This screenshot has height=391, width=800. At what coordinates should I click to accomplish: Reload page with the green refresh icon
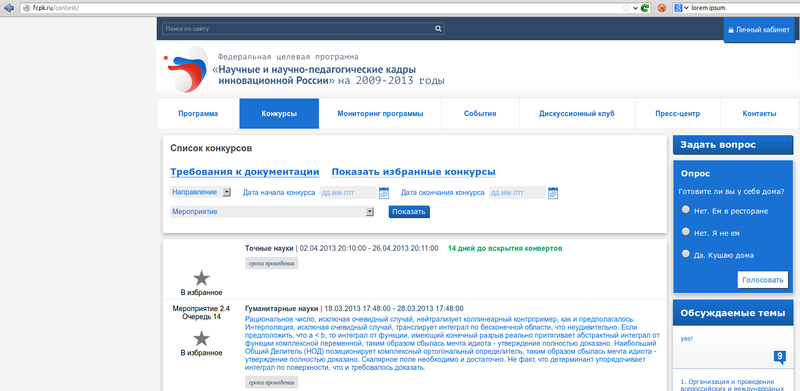tap(645, 8)
